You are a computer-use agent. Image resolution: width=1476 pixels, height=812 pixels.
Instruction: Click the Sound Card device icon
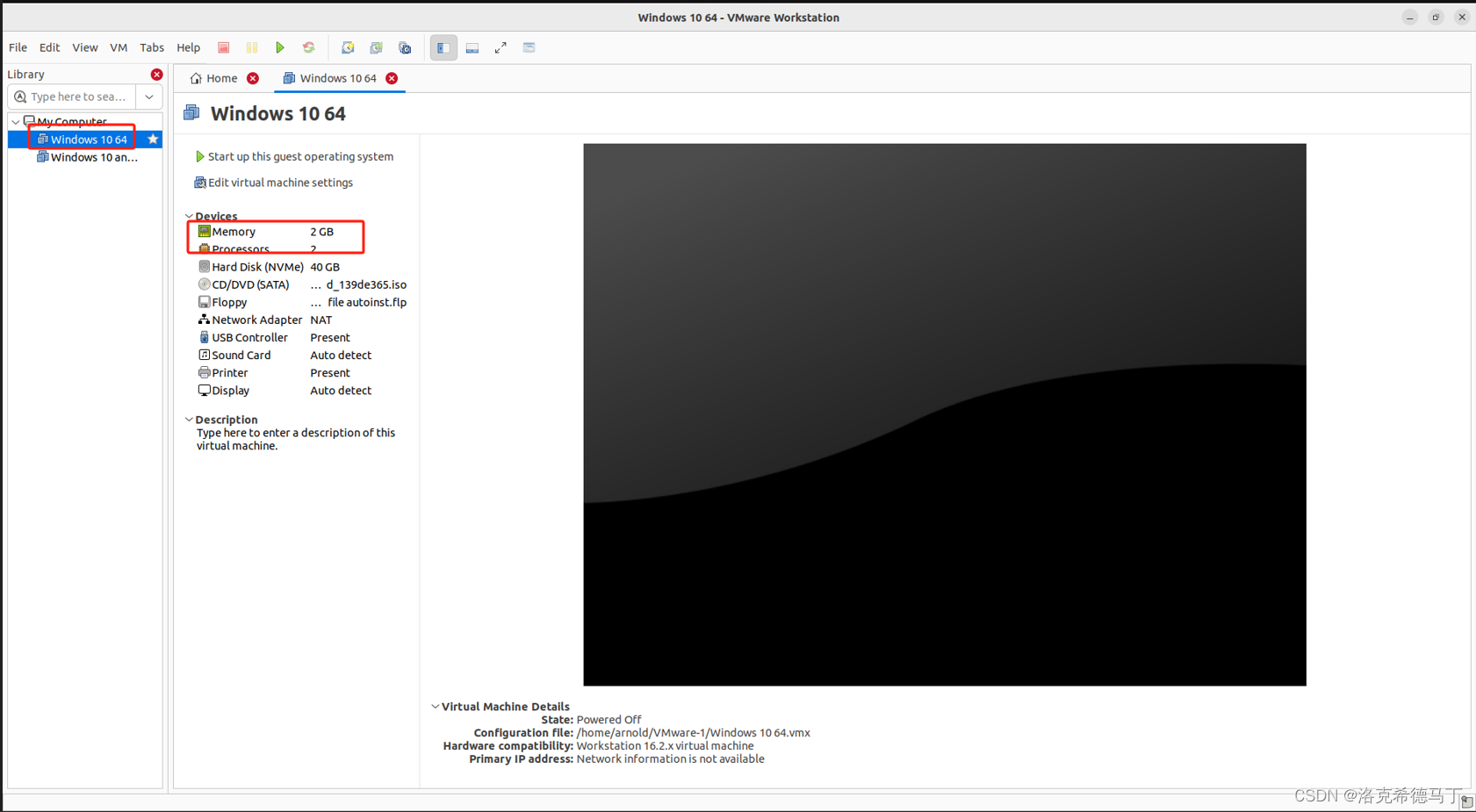pos(204,355)
